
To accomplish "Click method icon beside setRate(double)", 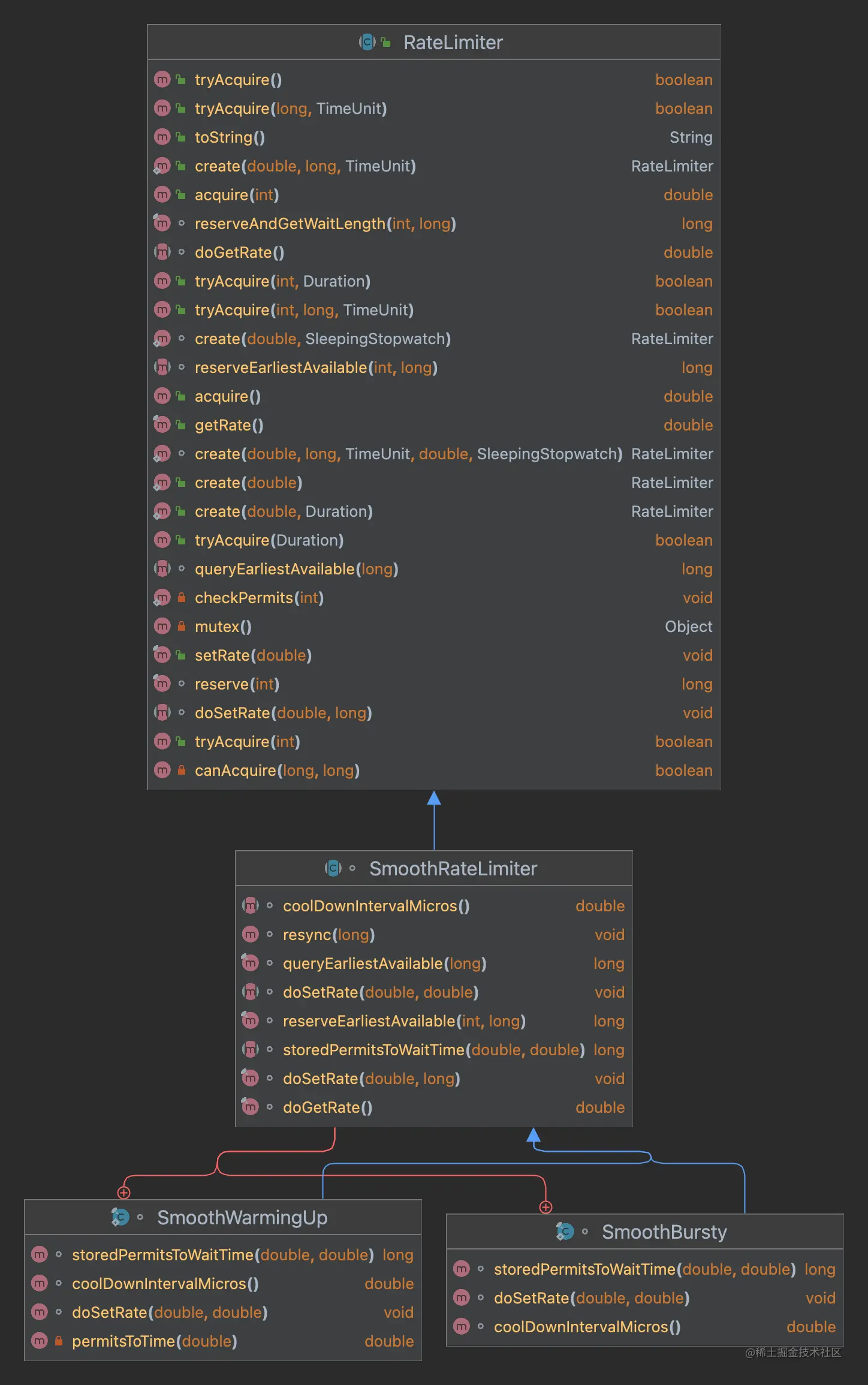I will [162, 655].
